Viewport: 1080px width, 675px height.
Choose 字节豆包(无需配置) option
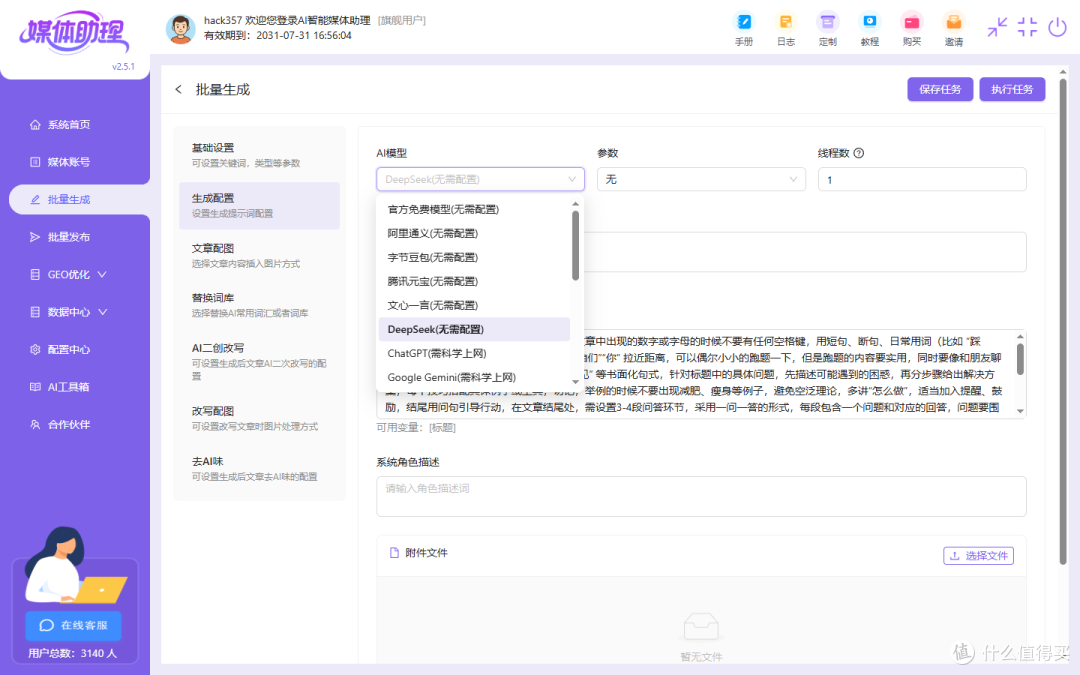475,258
